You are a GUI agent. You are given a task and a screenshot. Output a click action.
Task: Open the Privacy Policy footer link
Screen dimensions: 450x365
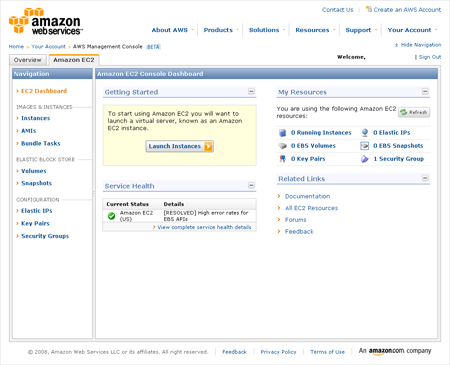point(278,352)
